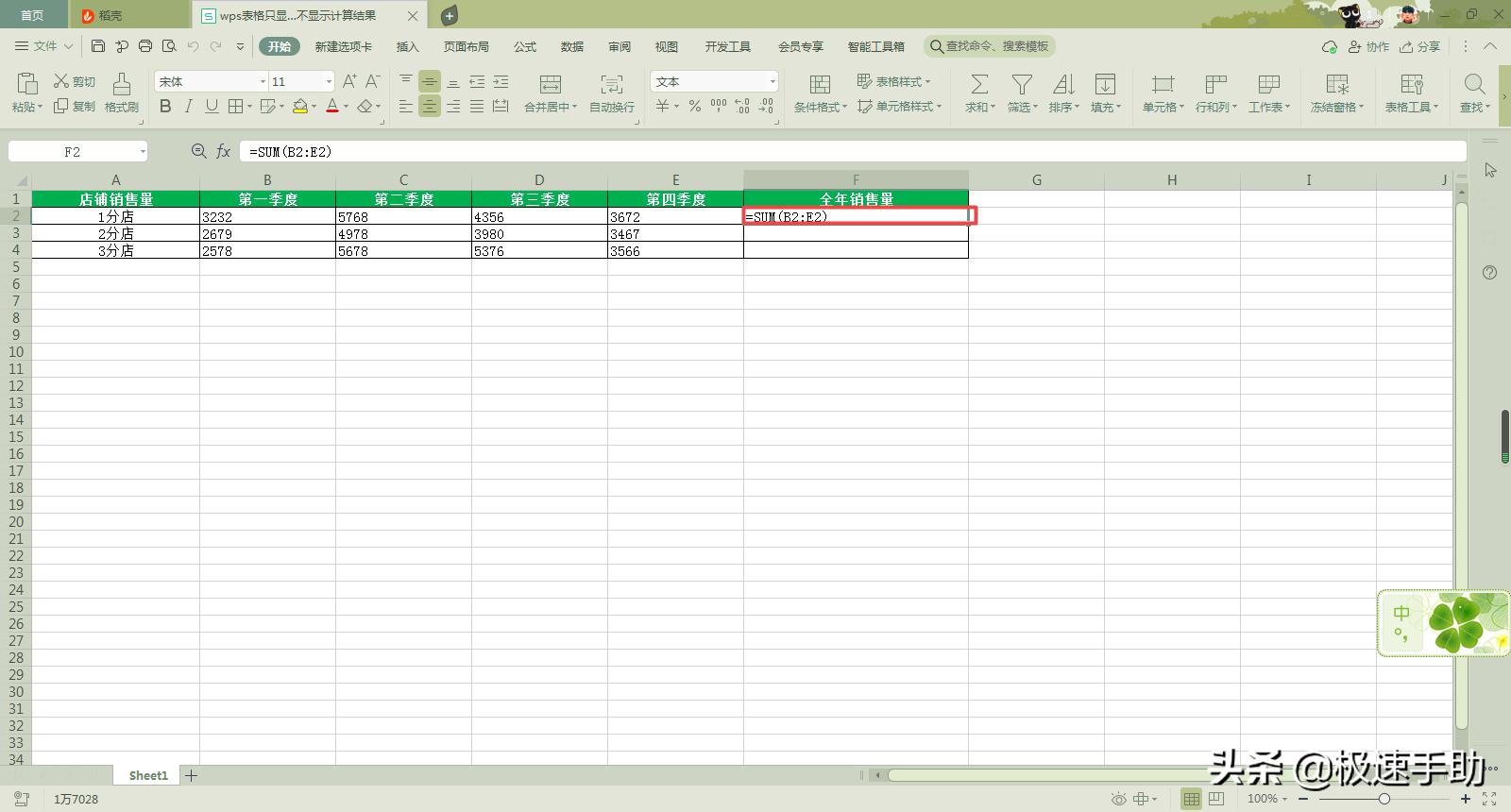This screenshot has height=812, width=1511.
Task: Expand the 合并居中 dropdown
Action: (x=574, y=107)
